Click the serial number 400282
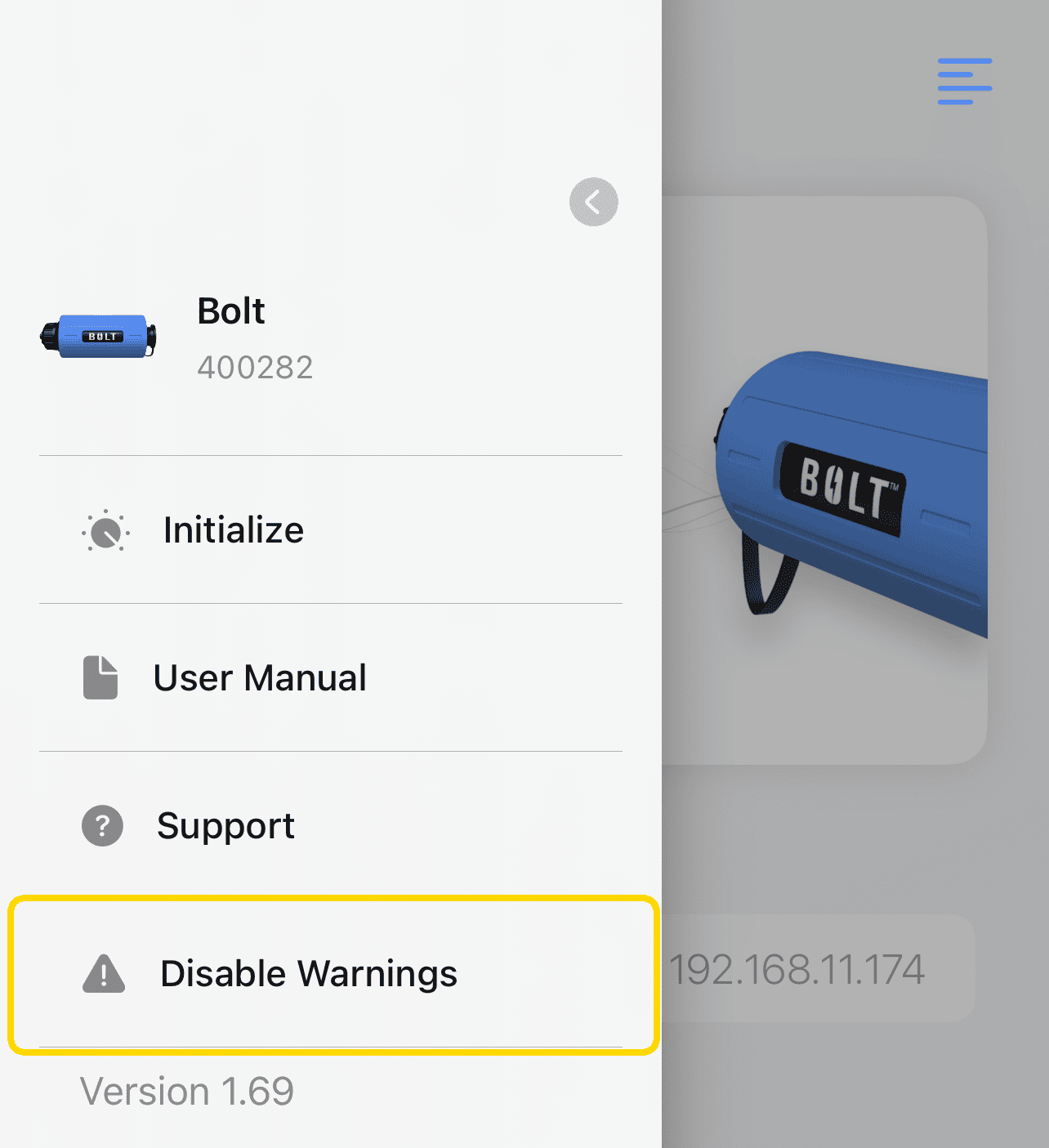The height and width of the screenshot is (1148, 1049). coord(255,367)
